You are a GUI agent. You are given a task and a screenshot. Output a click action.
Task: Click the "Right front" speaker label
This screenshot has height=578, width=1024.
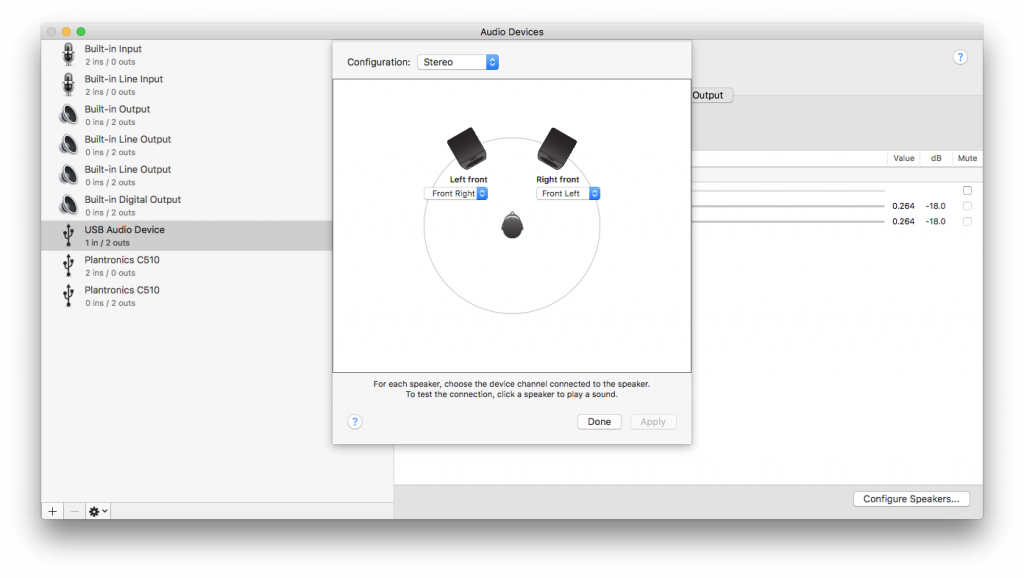(558, 180)
